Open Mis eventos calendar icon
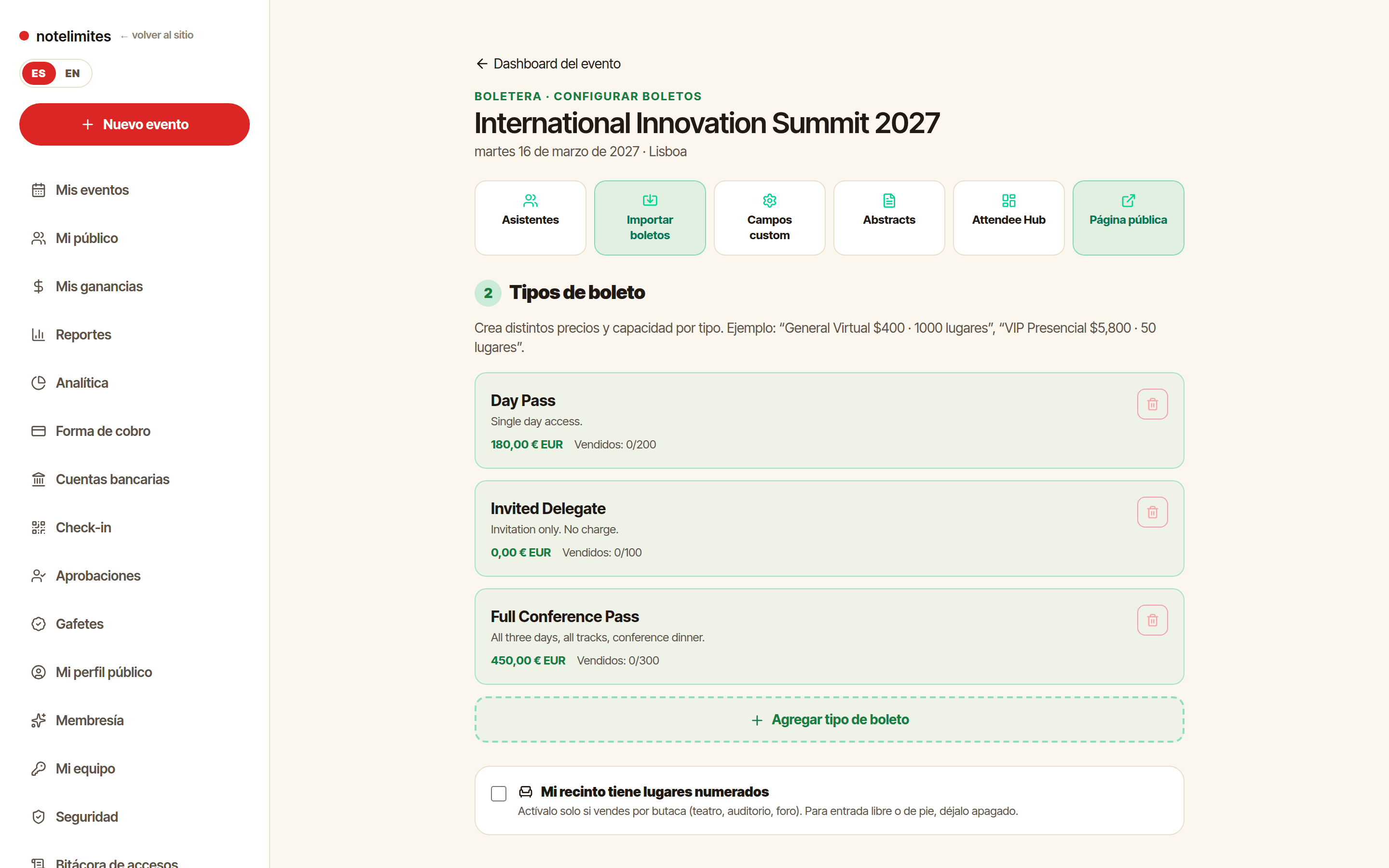Viewport: 1389px width, 868px height. 39,190
